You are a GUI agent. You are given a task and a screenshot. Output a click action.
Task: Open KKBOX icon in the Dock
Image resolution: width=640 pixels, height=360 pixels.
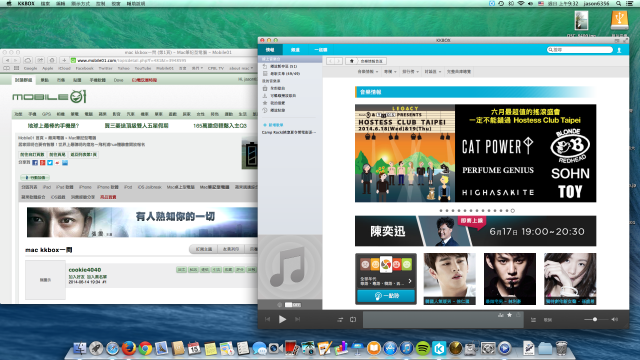tap(439, 348)
